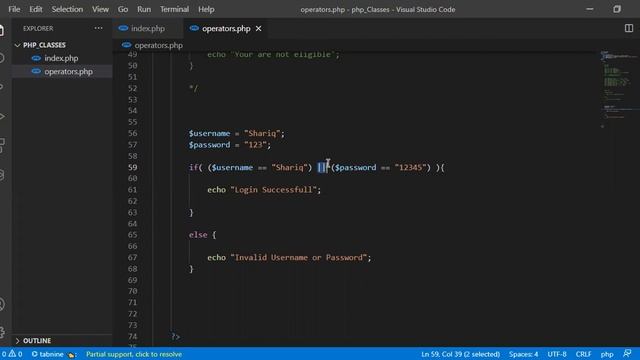Click the $password variable on line 57
Viewport: 640px width, 360px height.
(209, 145)
